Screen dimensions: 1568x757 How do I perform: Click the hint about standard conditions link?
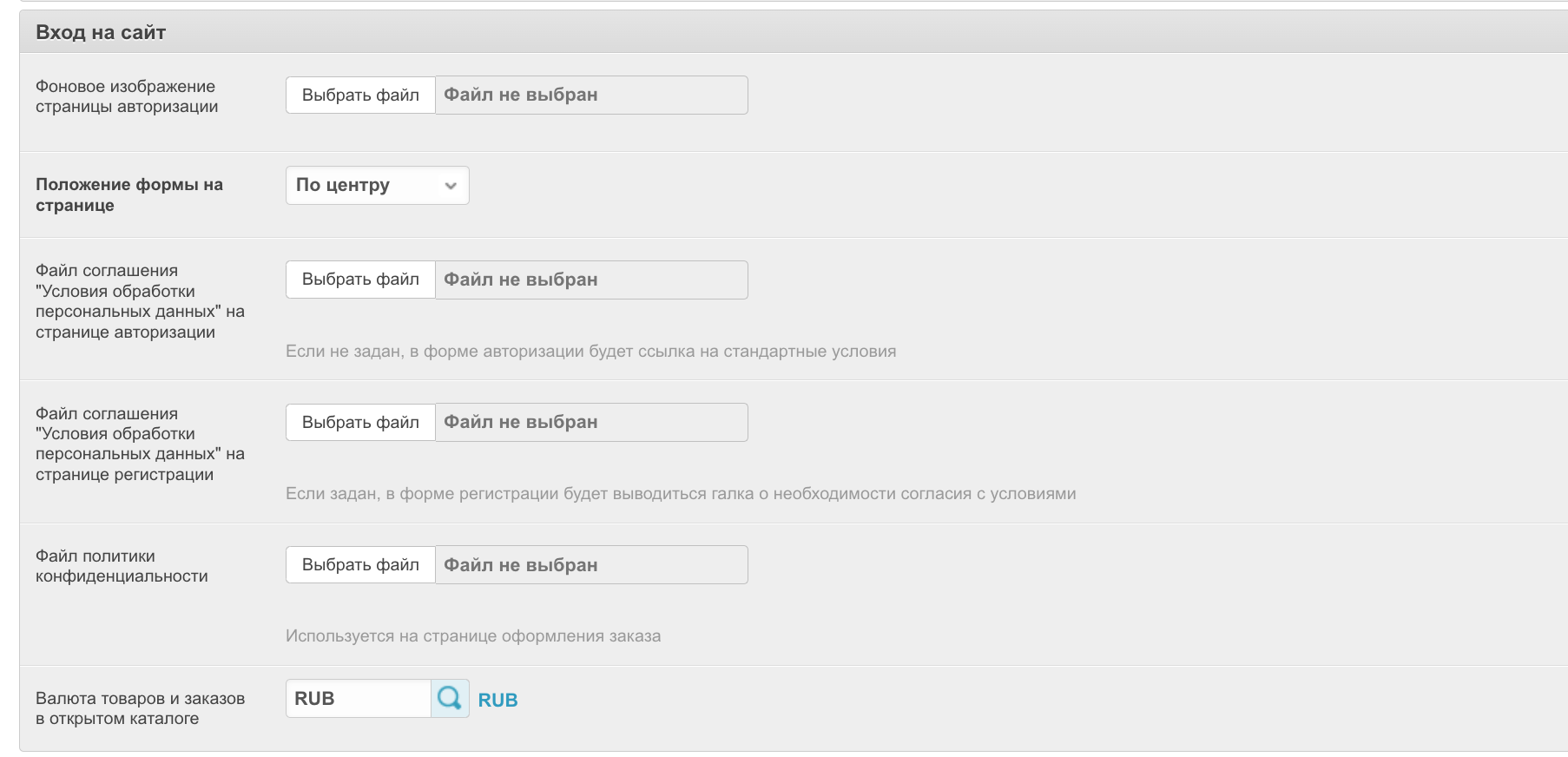coord(590,352)
